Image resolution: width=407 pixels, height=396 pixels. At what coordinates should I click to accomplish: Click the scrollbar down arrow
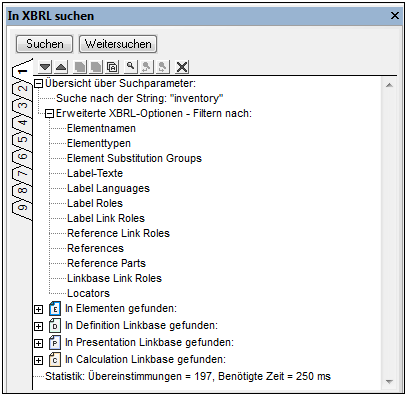pos(389,382)
